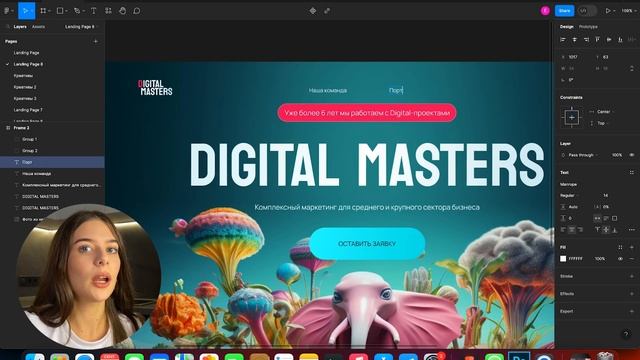Click the ОСТАВИТЬ ЗАЯВКУ button on canvas
Viewport: 640px width, 360px height.
(x=367, y=244)
